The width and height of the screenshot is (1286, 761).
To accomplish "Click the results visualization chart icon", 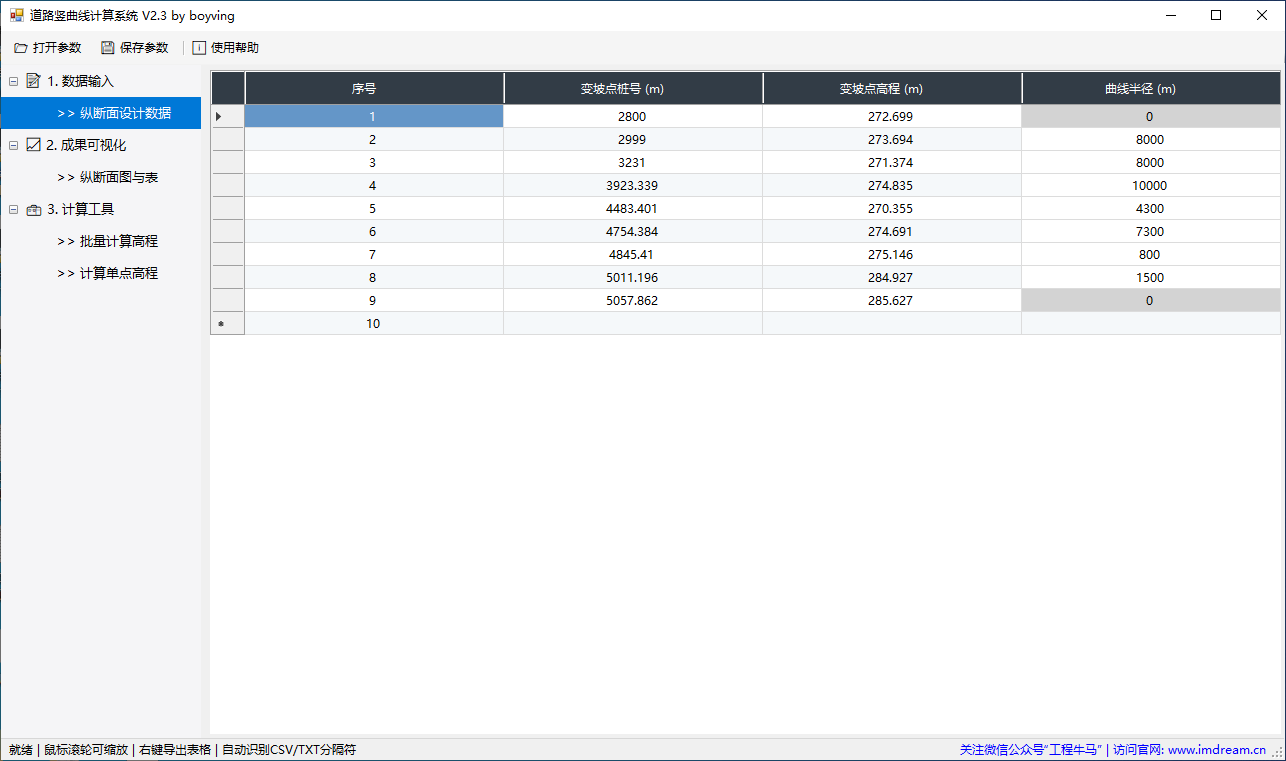I will [x=33, y=145].
